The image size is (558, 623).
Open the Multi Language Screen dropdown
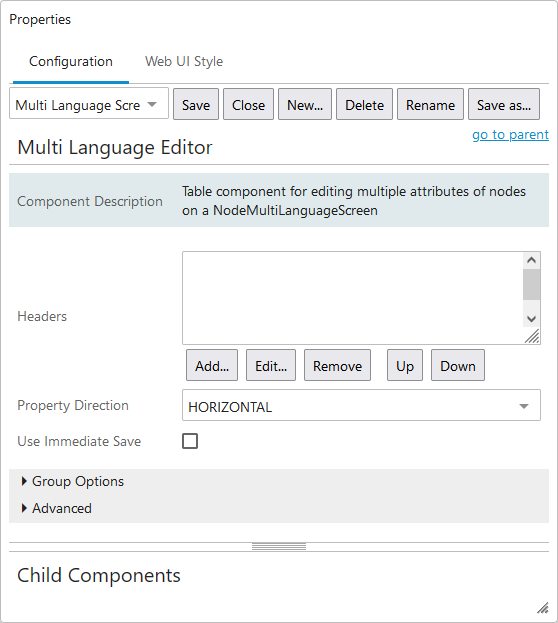point(89,104)
